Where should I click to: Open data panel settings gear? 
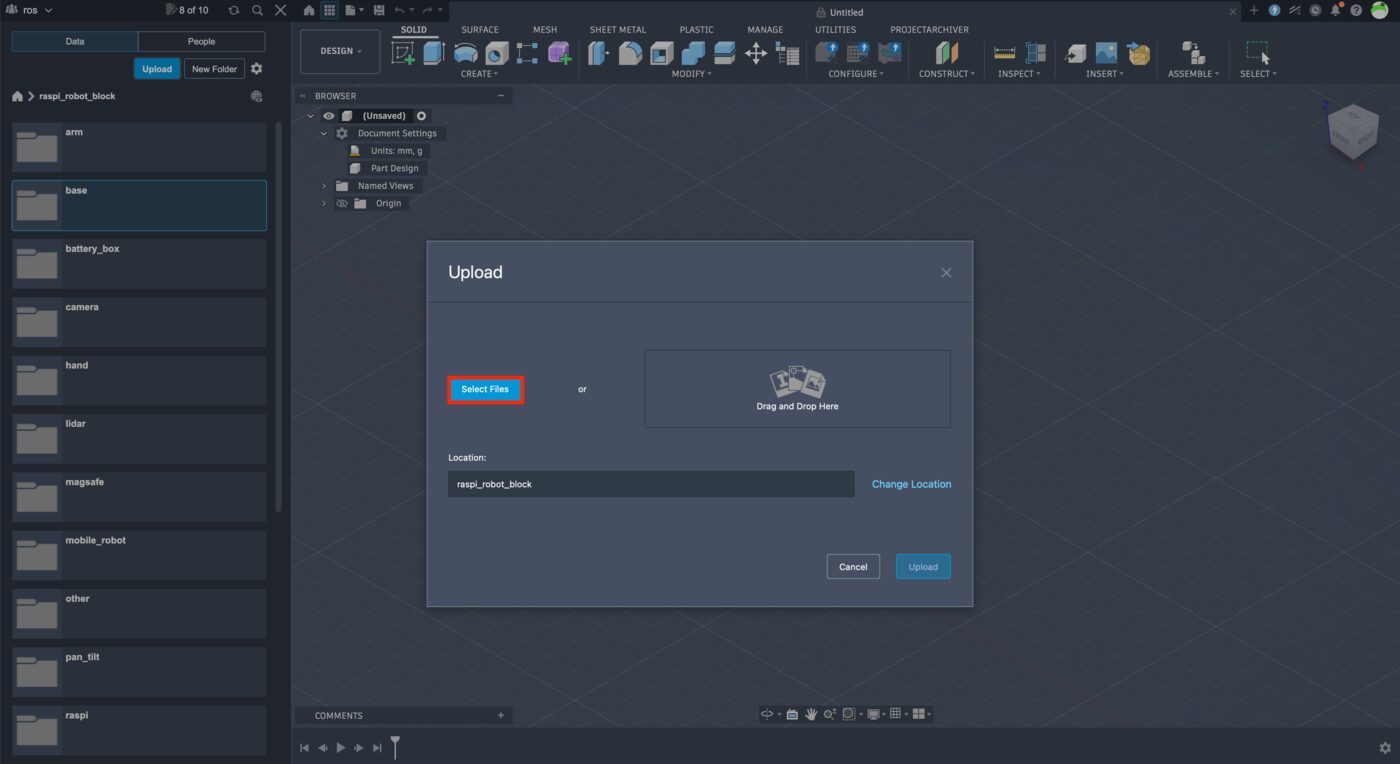[257, 69]
